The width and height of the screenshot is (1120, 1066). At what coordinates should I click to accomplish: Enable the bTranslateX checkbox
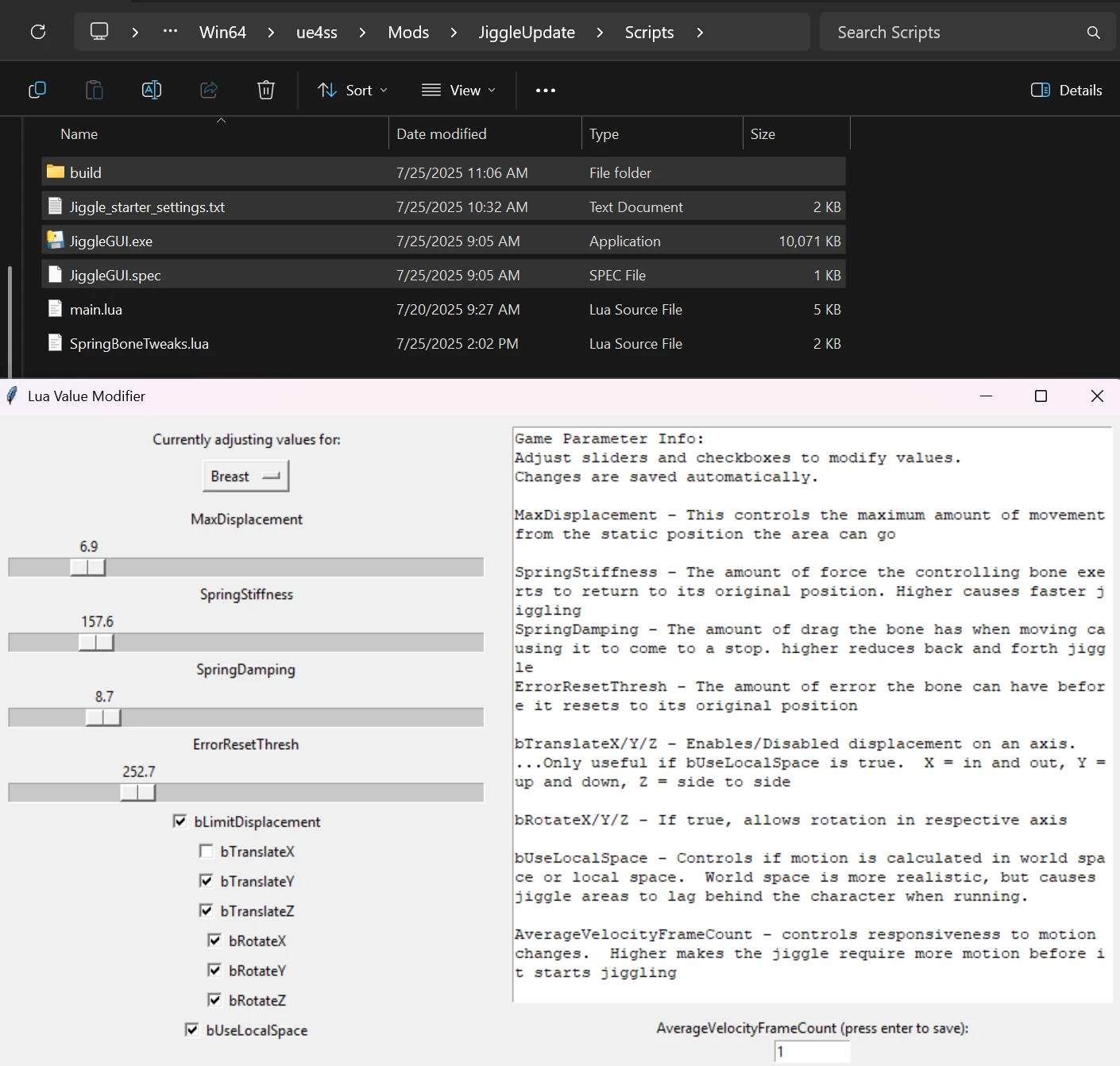click(207, 852)
